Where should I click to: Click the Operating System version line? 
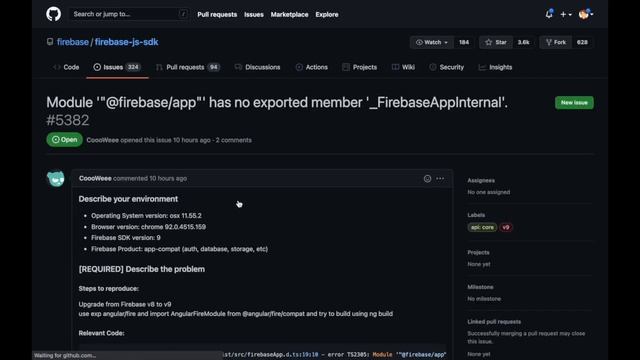pyautogui.click(x=146, y=216)
